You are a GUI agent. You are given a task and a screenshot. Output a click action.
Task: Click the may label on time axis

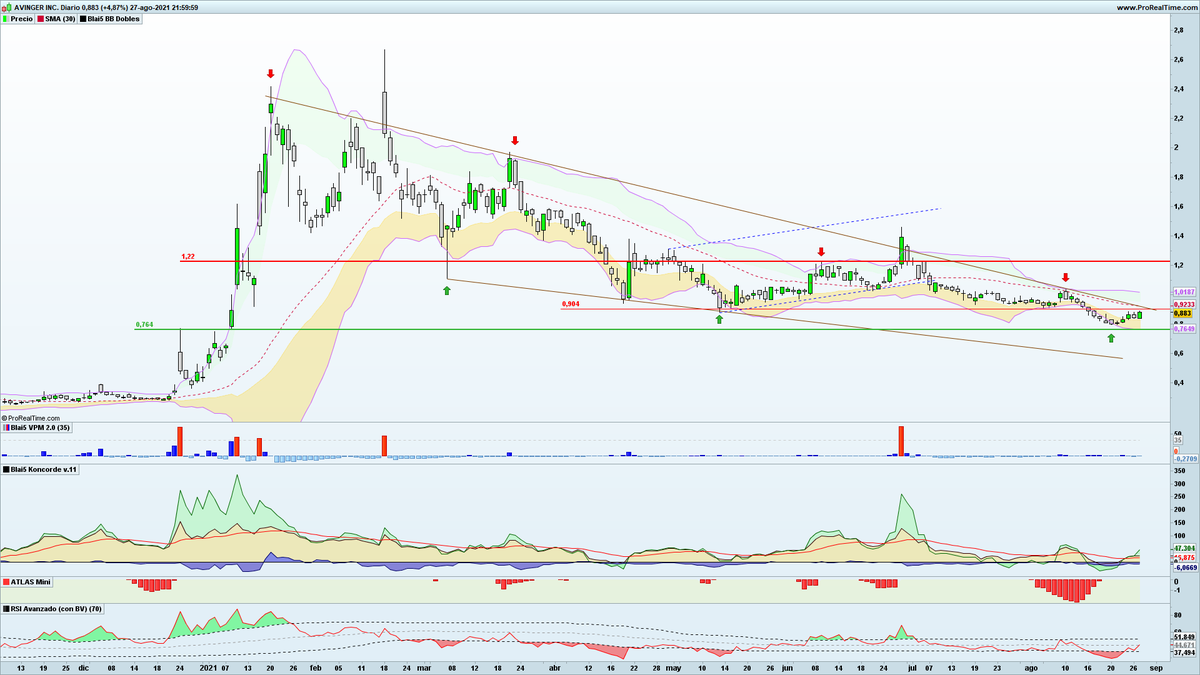tap(673, 666)
